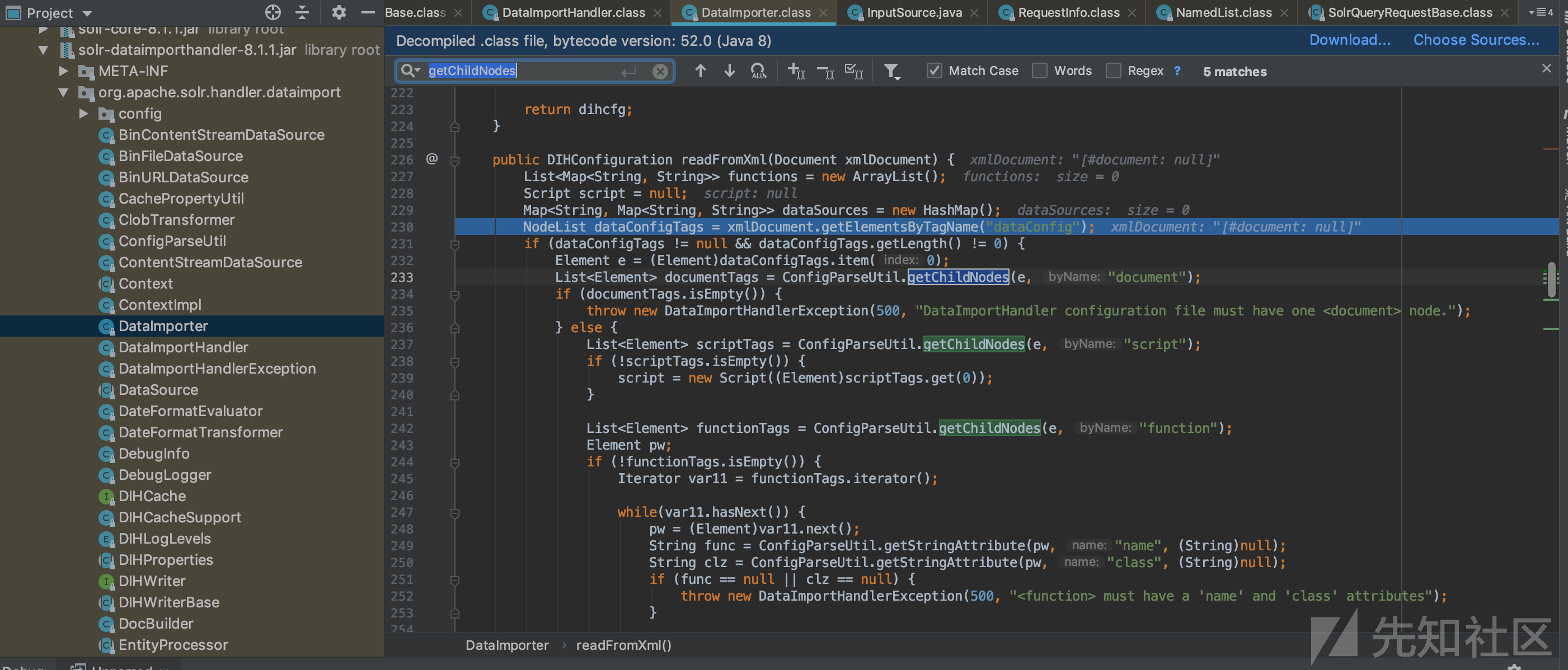Select all occurrences icon in search bar
The width and height of the screenshot is (1568, 670).
point(855,71)
